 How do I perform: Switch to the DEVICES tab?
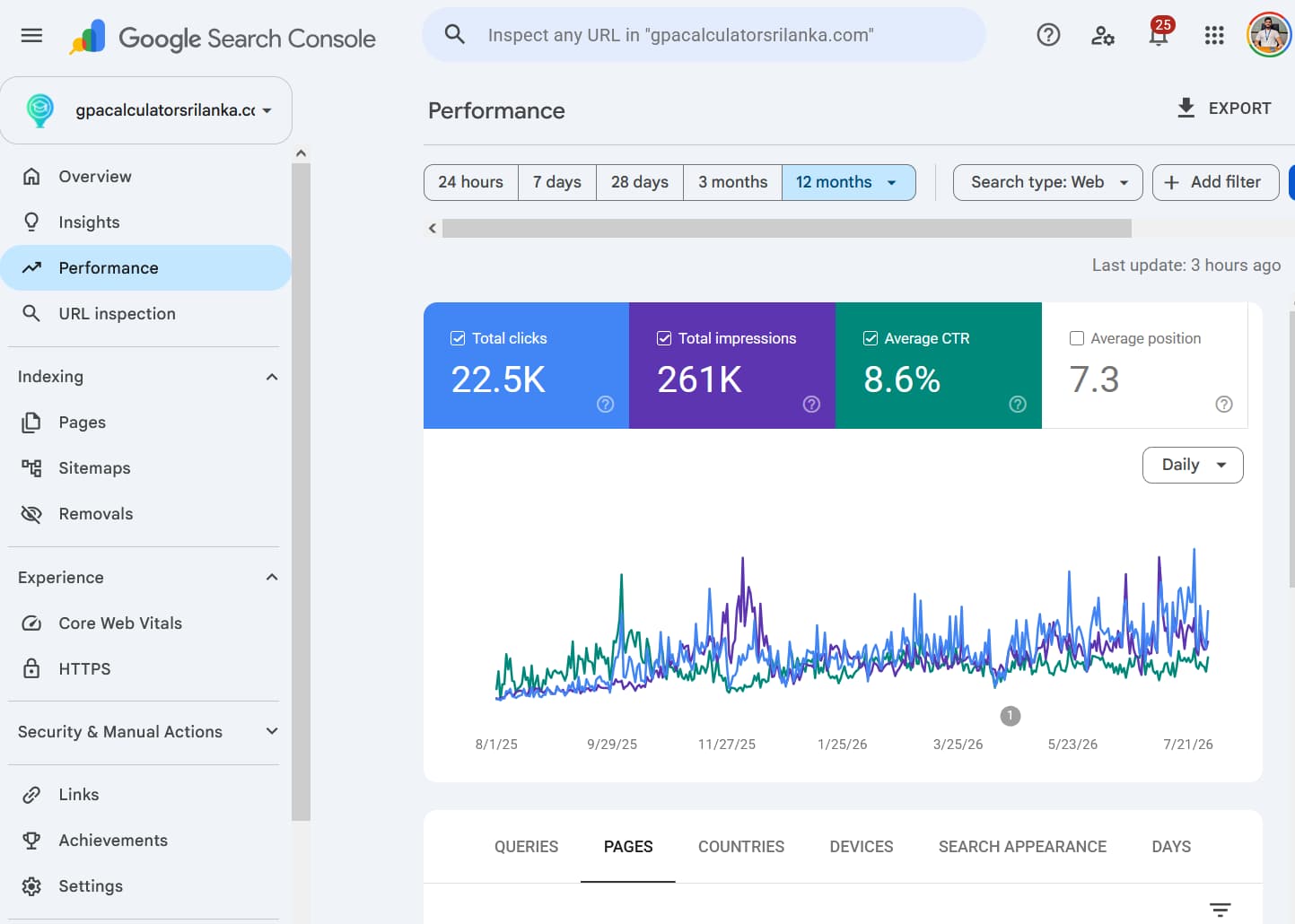tap(862, 847)
